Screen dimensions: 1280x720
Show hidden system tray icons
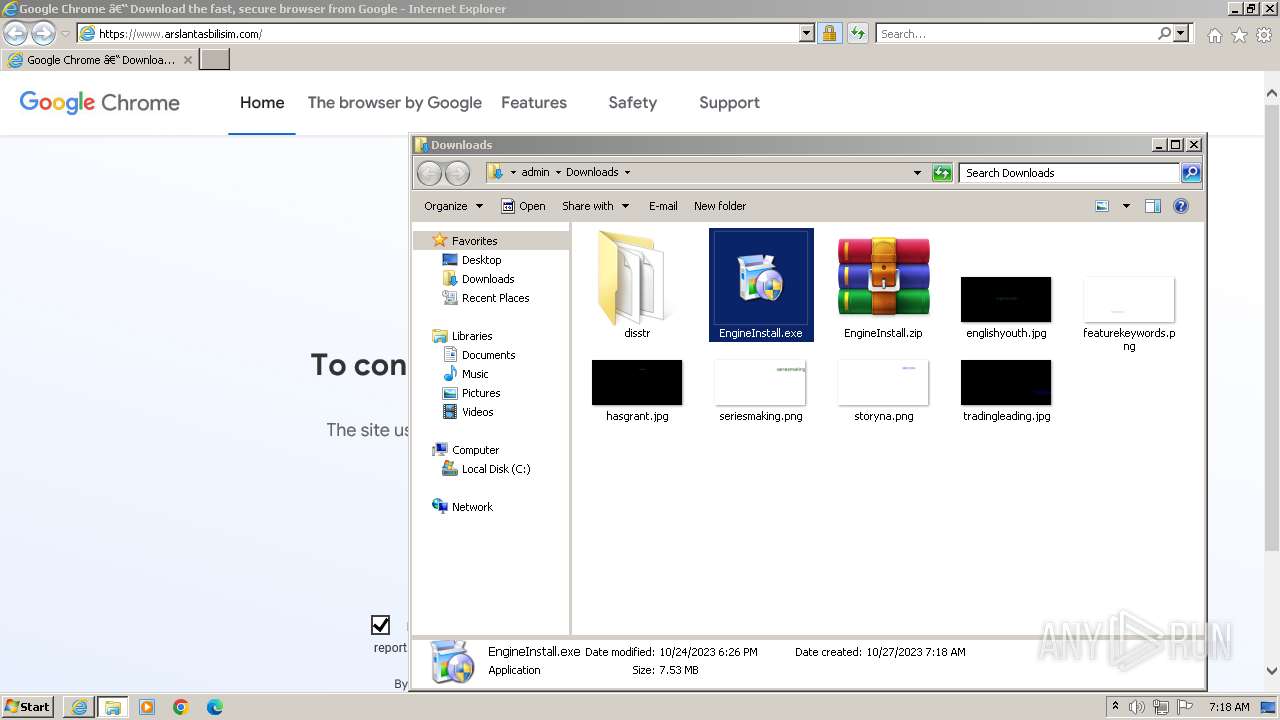pyautogui.click(x=1115, y=707)
